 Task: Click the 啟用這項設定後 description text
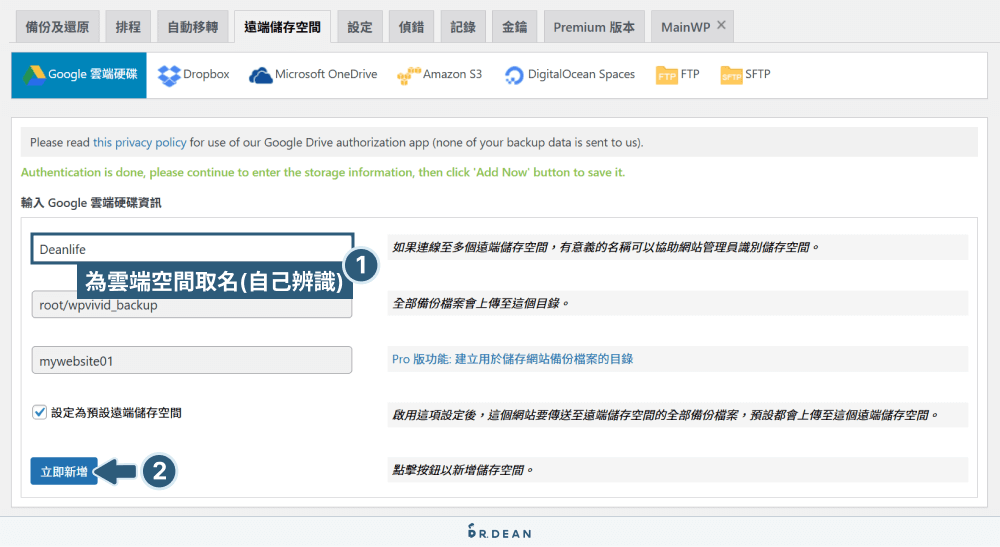click(x=665, y=415)
